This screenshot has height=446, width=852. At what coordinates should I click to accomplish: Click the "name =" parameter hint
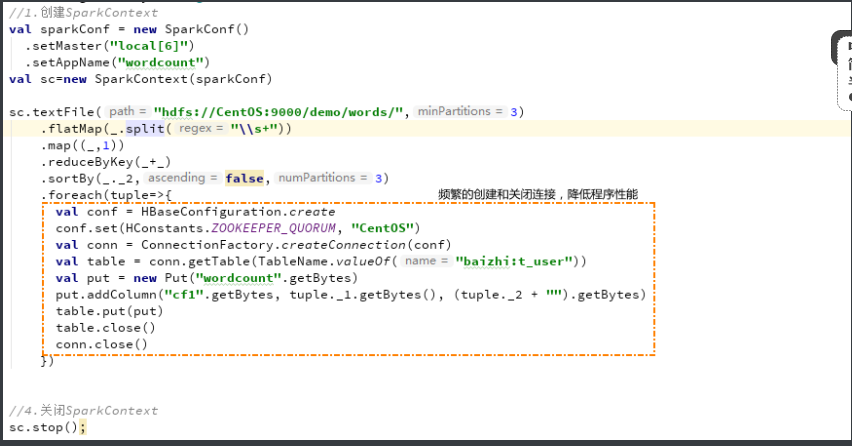[426, 261]
